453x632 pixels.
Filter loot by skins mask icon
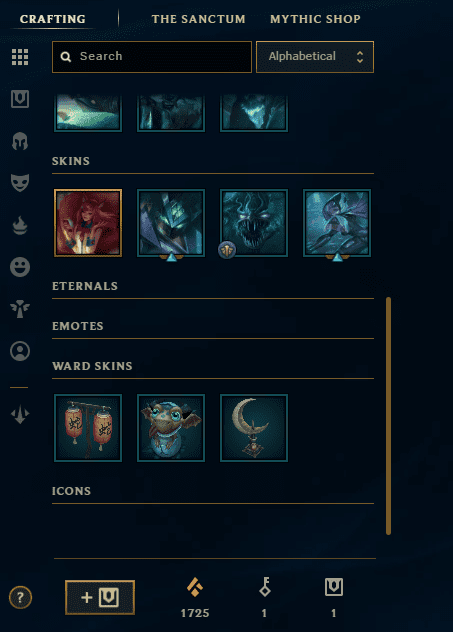pos(20,183)
